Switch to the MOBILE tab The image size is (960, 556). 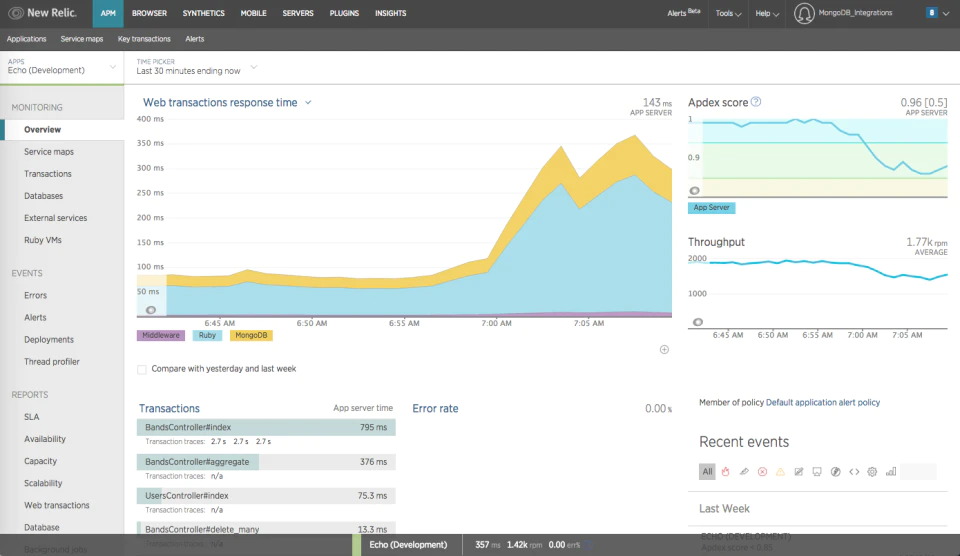coord(253,13)
